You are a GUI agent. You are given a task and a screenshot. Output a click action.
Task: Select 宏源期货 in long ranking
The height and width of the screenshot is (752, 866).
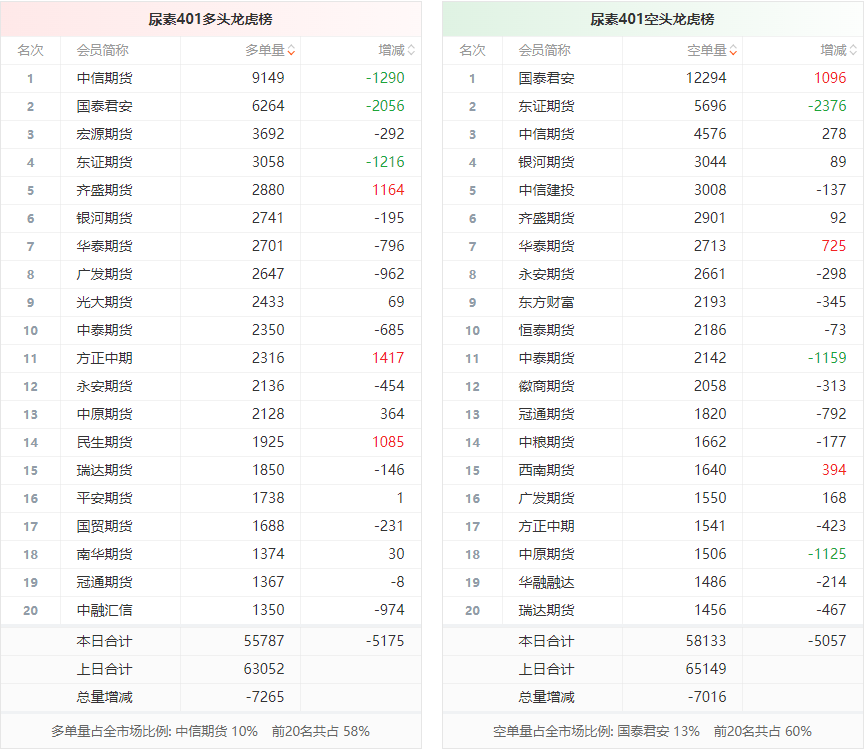tap(104, 134)
